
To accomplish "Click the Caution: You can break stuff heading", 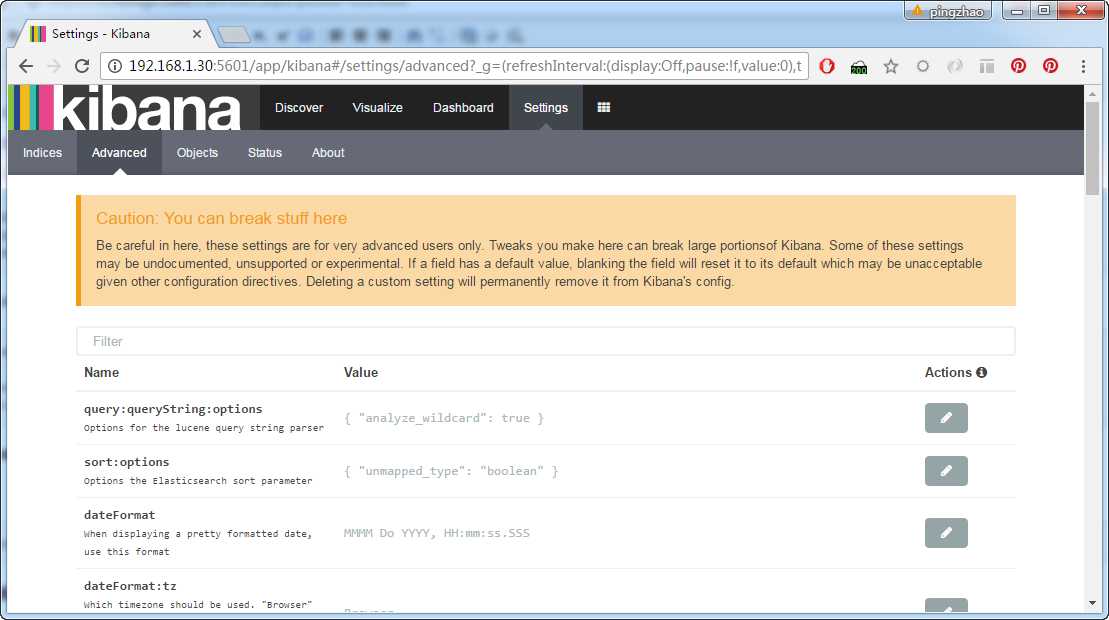I will point(221,218).
